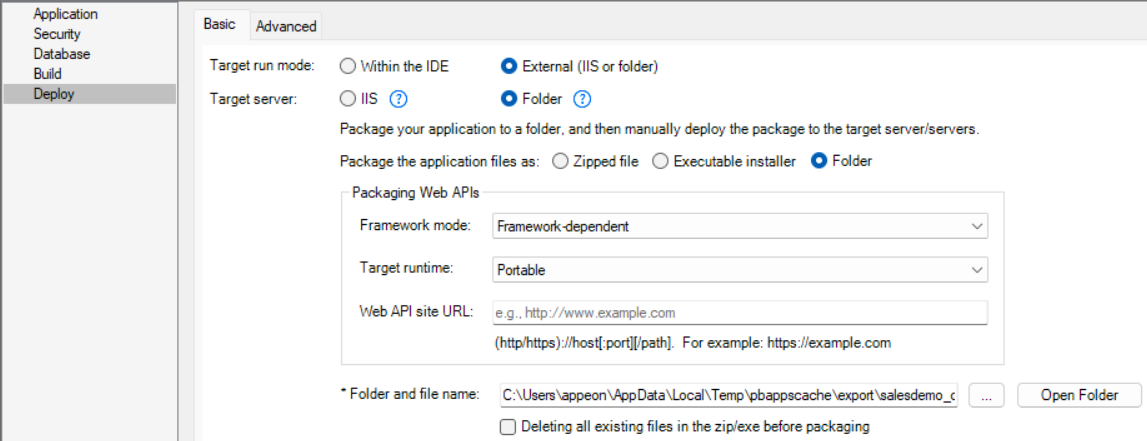
Task: Select Executable installer packaging option
Action: pos(660,161)
